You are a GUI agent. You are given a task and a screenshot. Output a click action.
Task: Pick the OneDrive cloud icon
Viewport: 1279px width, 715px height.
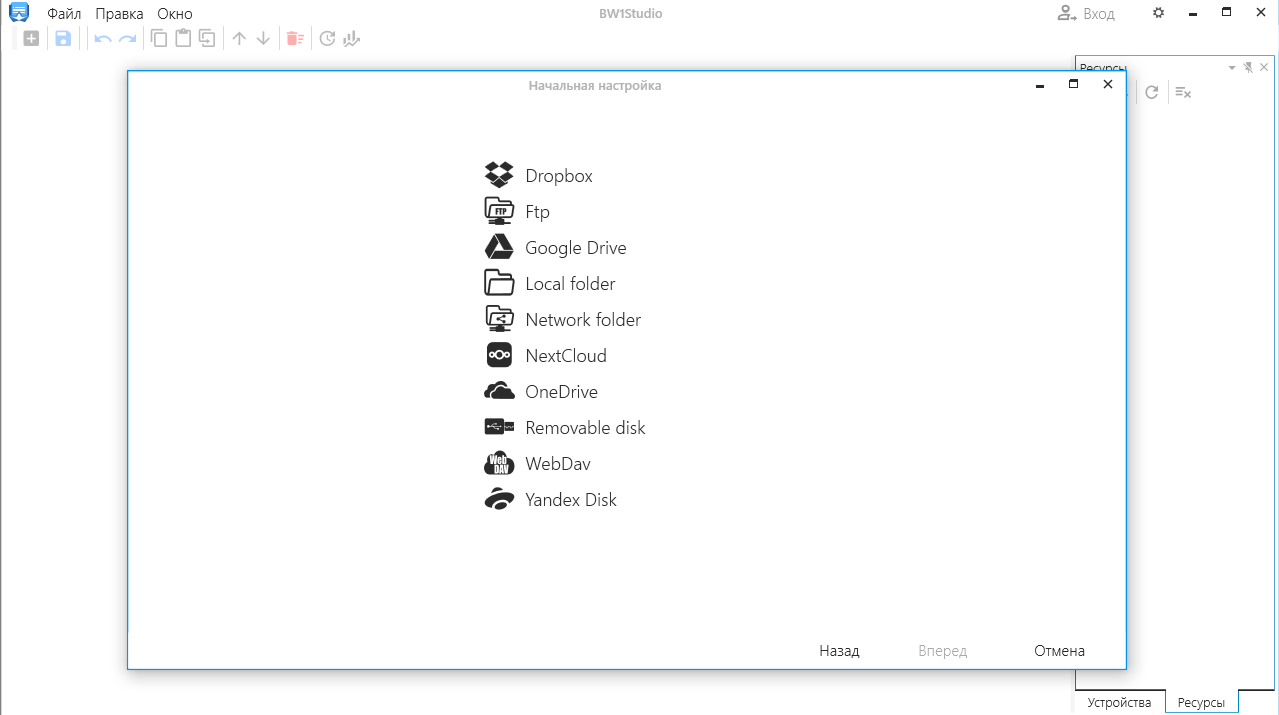[499, 391]
